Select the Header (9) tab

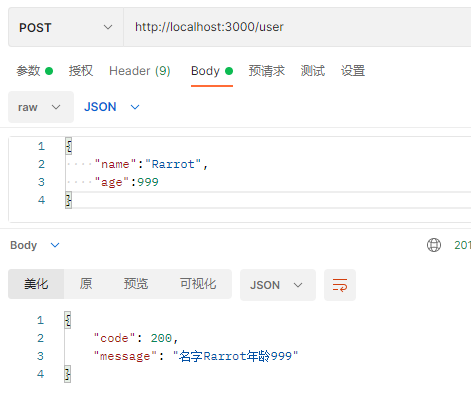[x=140, y=71]
